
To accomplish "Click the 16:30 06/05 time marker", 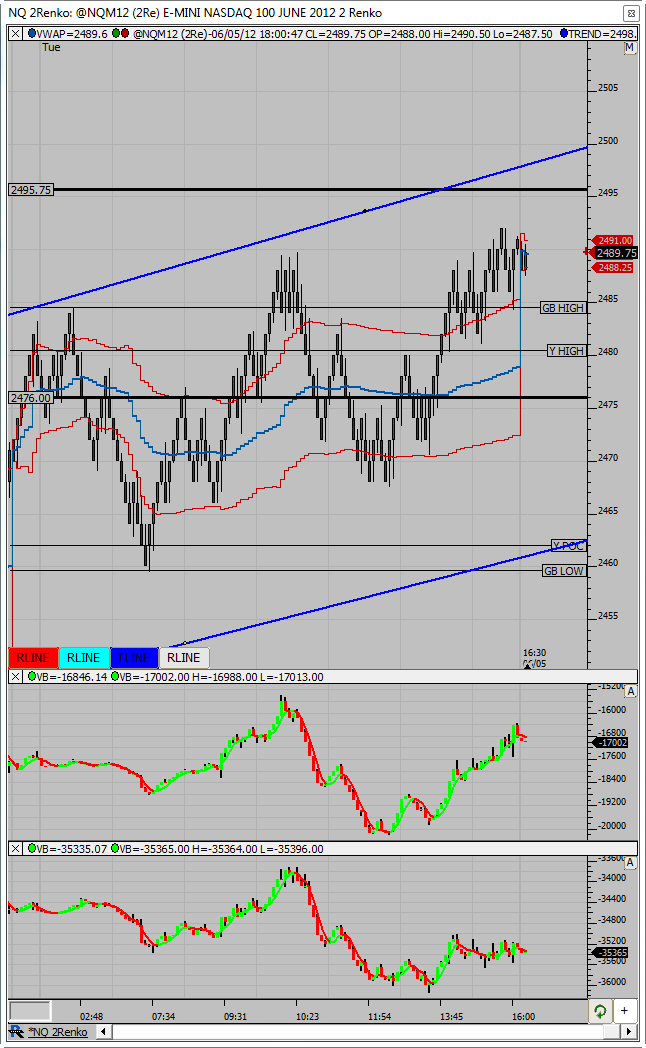I will coord(534,658).
